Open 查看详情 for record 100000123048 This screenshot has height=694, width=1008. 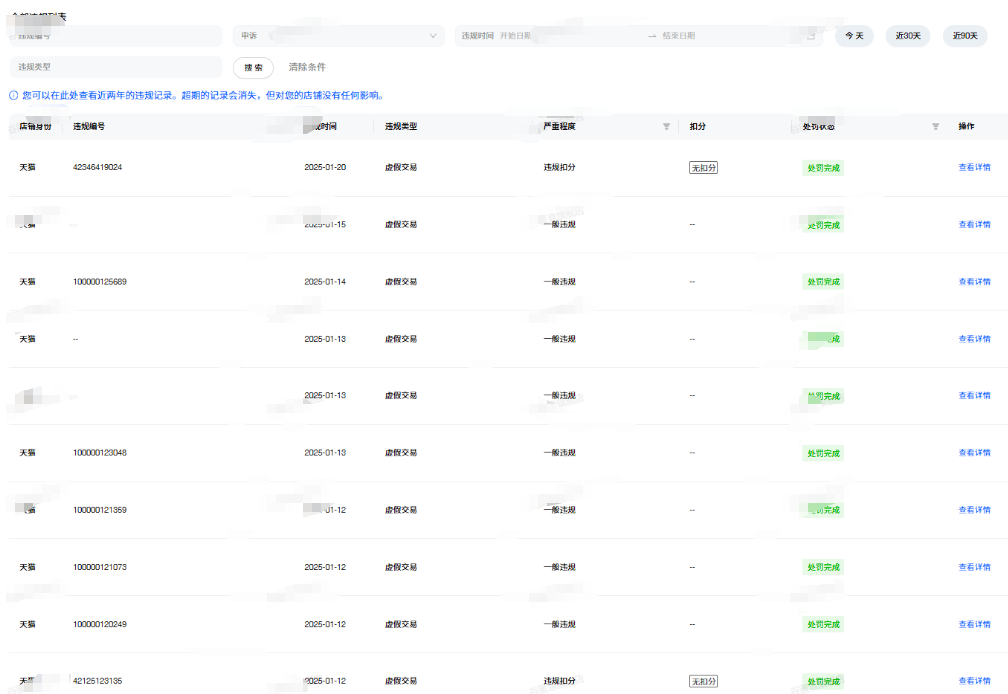pyautogui.click(x=974, y=453)
